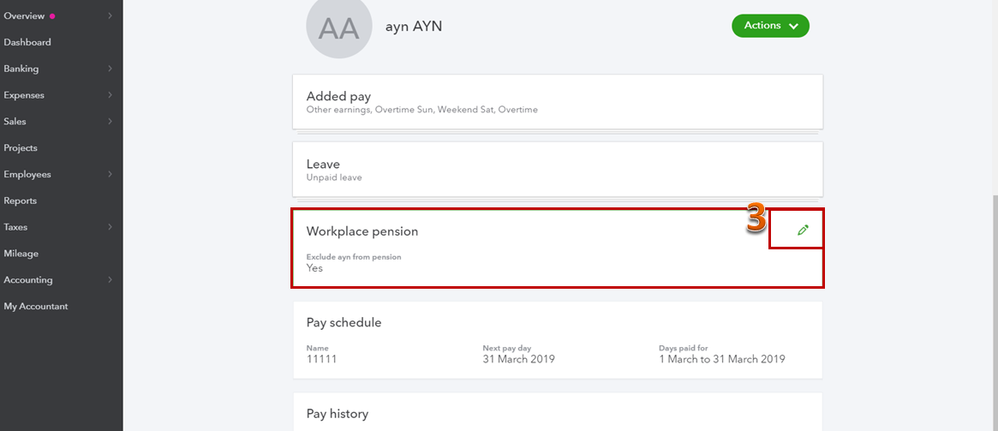Select Mileage in the sidebar
The width and height of the screenshot is (998, 431).
click(21, 253)
